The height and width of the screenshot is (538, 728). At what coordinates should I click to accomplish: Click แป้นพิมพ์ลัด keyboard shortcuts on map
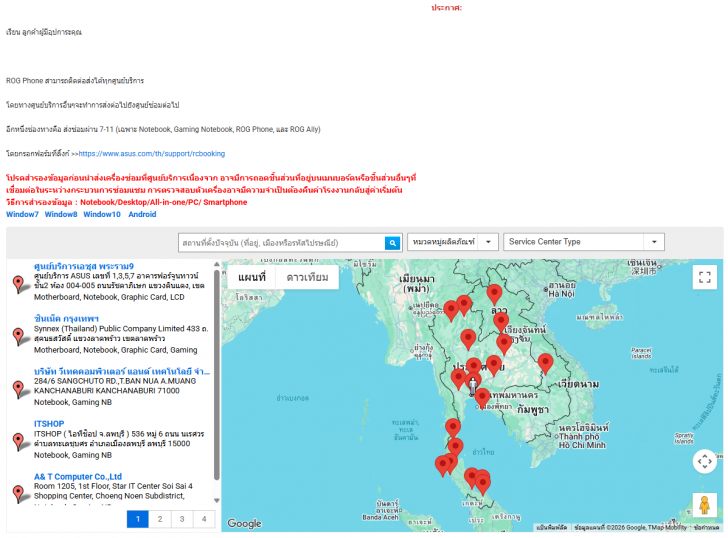[552, 528]
